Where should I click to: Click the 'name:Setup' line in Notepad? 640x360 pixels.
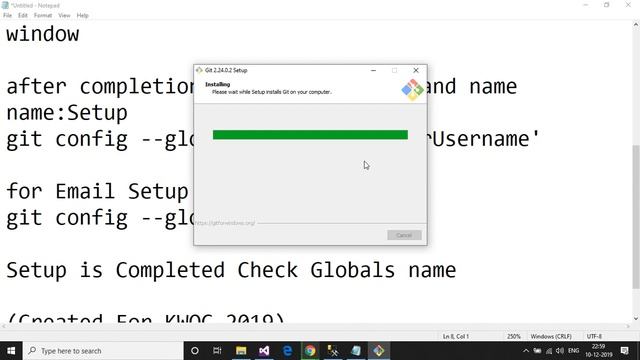[67, 113]
